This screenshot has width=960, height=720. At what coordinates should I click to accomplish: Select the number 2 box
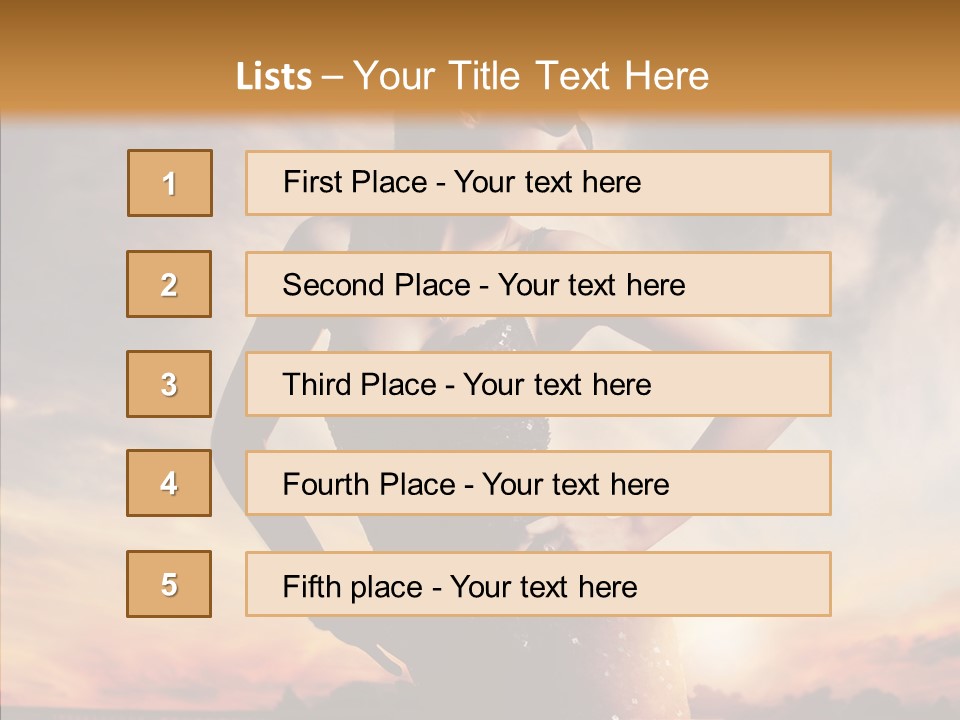pos(169,284)
